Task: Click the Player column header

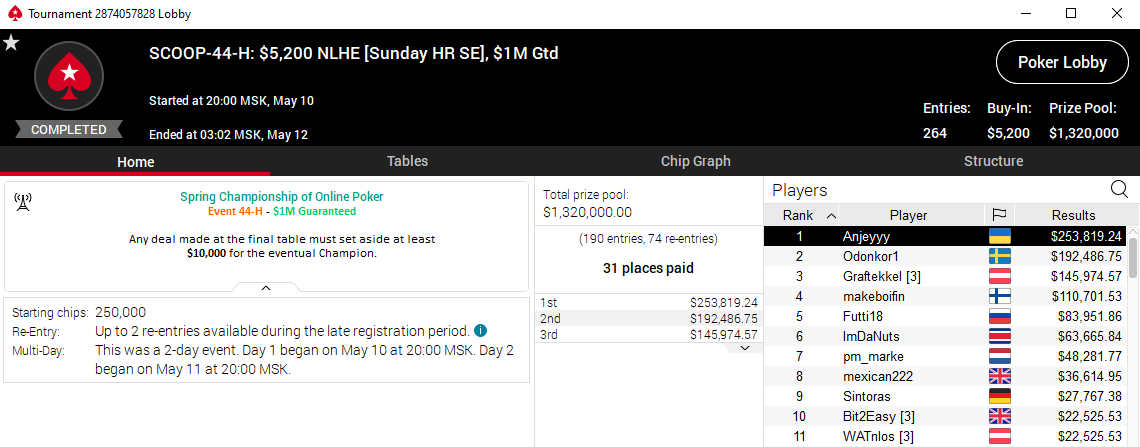Action: (x=908, y=215)
